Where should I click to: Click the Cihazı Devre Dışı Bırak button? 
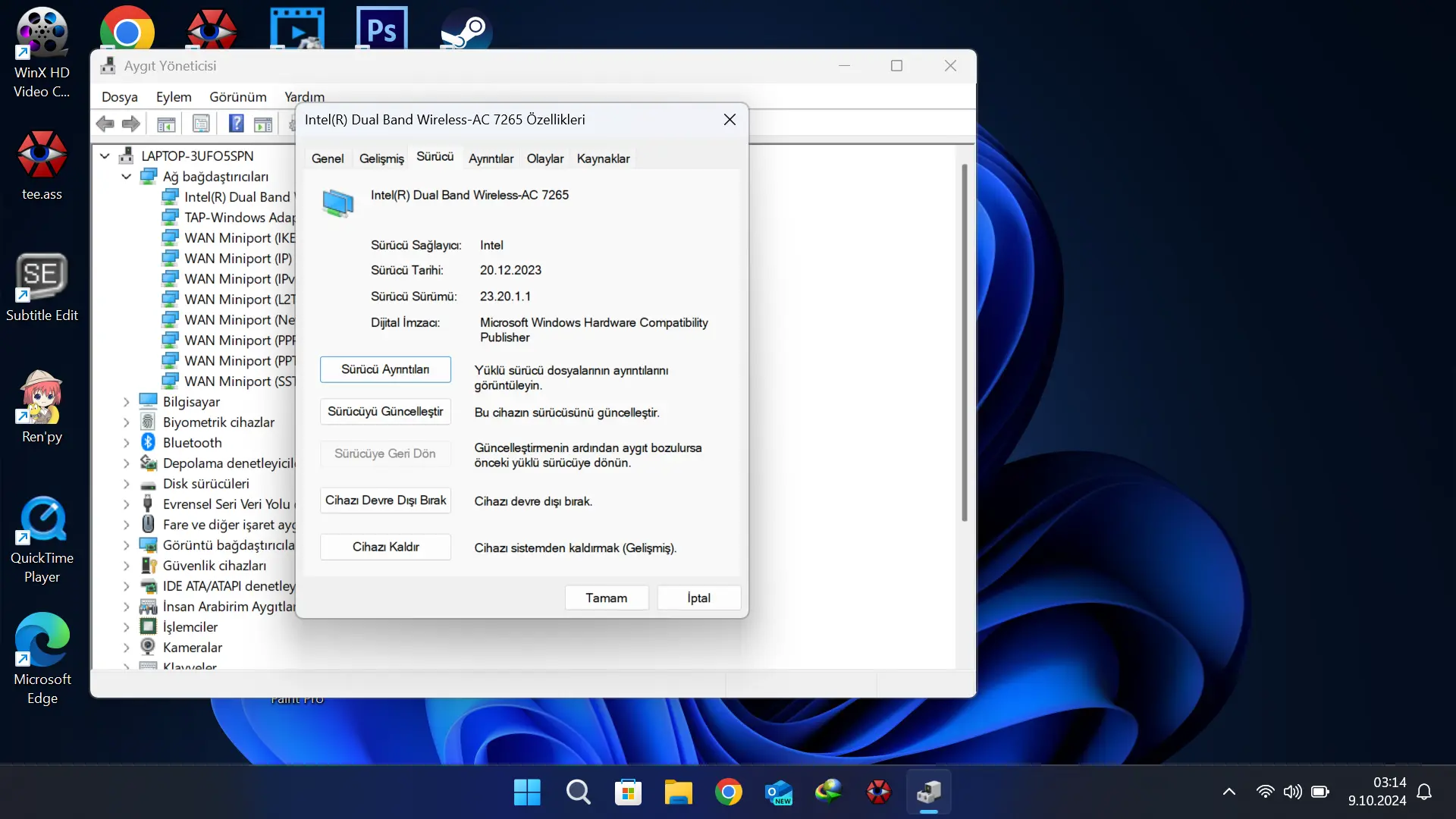click(385, 500)
